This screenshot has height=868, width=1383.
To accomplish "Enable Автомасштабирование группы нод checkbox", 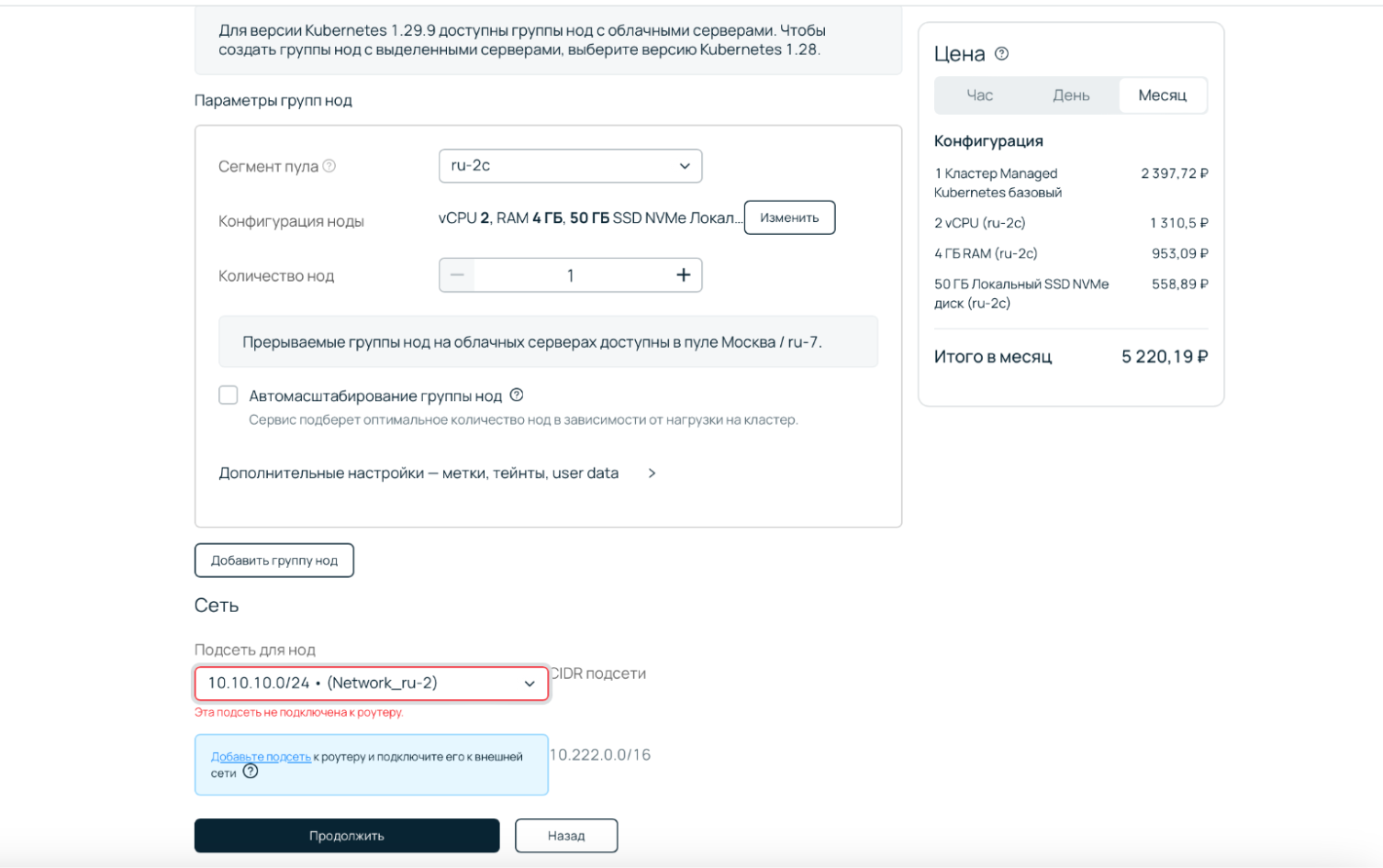I will point(229,395).
